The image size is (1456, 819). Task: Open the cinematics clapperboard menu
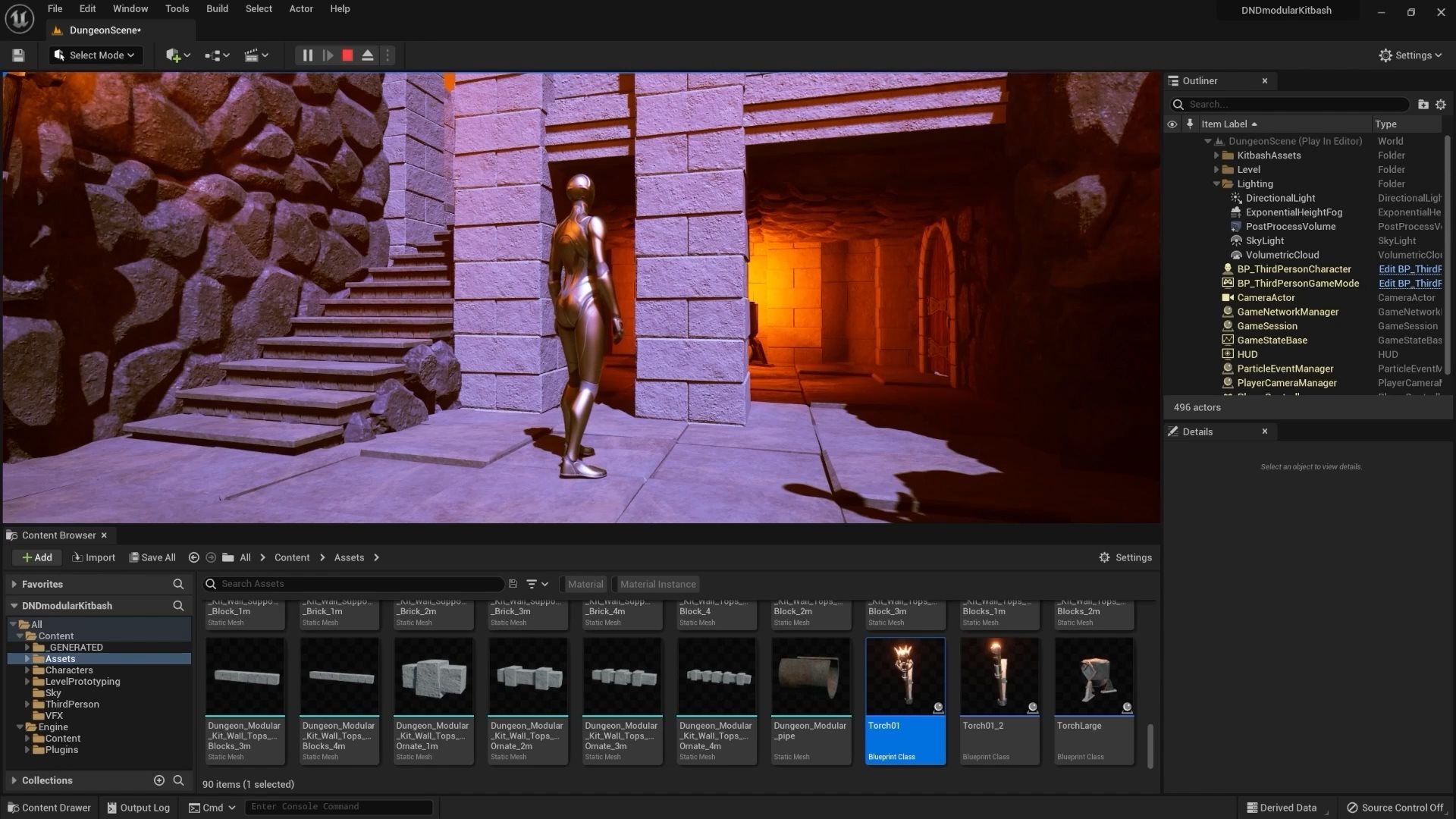pyautogui.click(x=253, y=55)
